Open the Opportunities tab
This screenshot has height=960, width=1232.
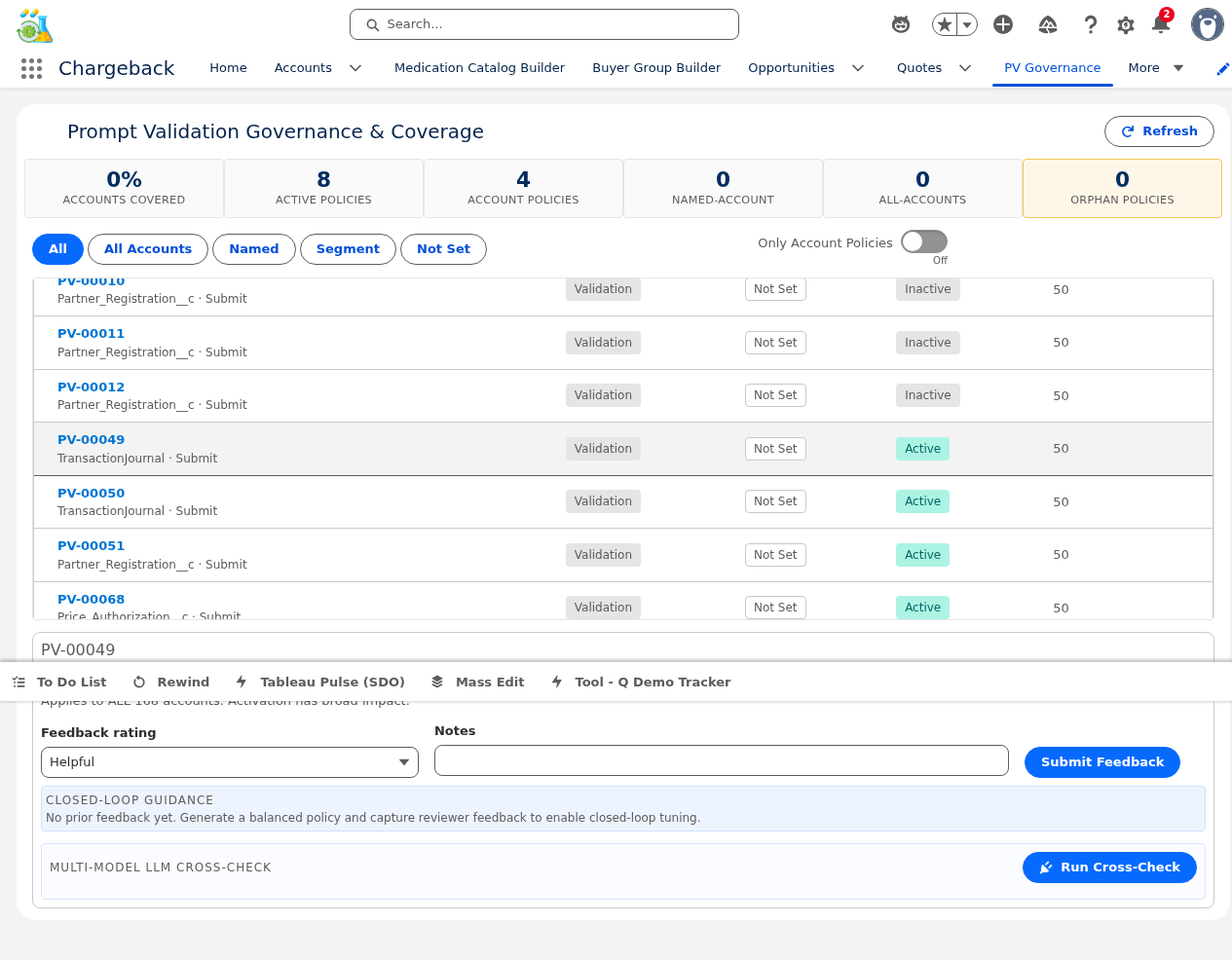pyautogui.click(x=791, y=68)
